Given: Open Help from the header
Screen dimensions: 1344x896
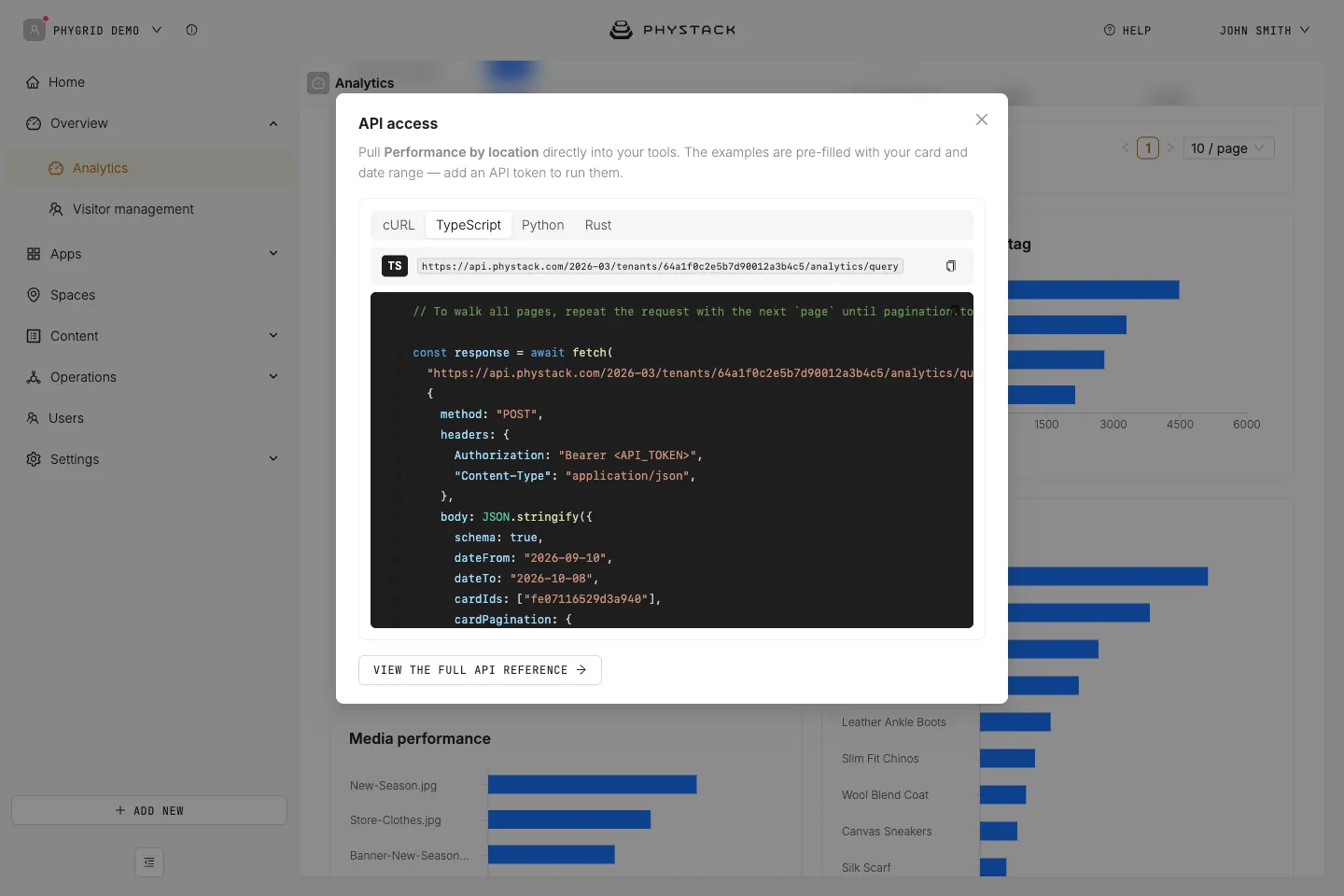Looking at the screenshot, I should [1127, 30].
